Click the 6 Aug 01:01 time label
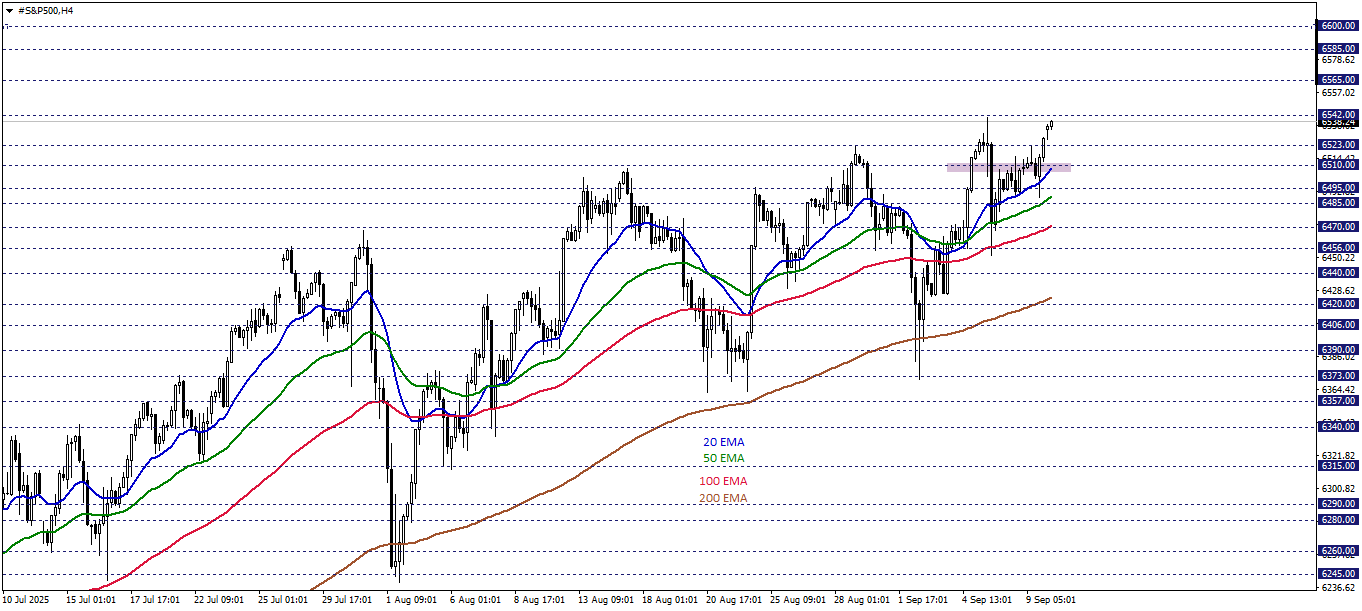The height and width of the screenshot is (611, 1362). click(x=475, y=600)
